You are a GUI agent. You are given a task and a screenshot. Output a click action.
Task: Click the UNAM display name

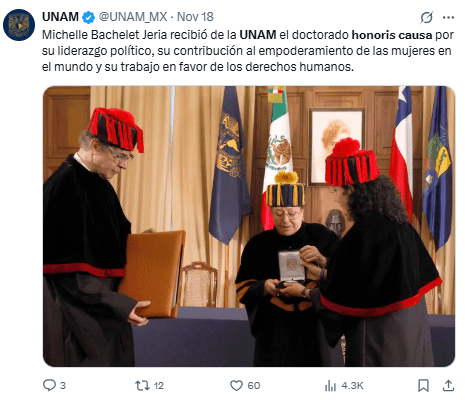60,17
